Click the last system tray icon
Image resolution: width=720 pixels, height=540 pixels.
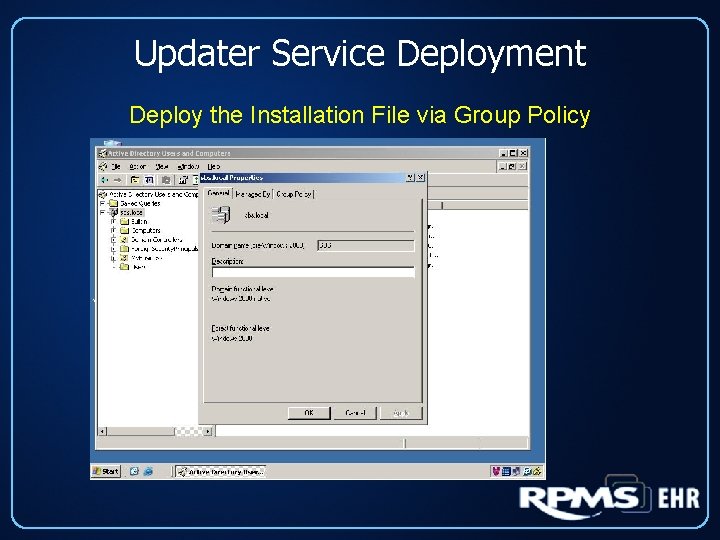[x=537, y=471]
